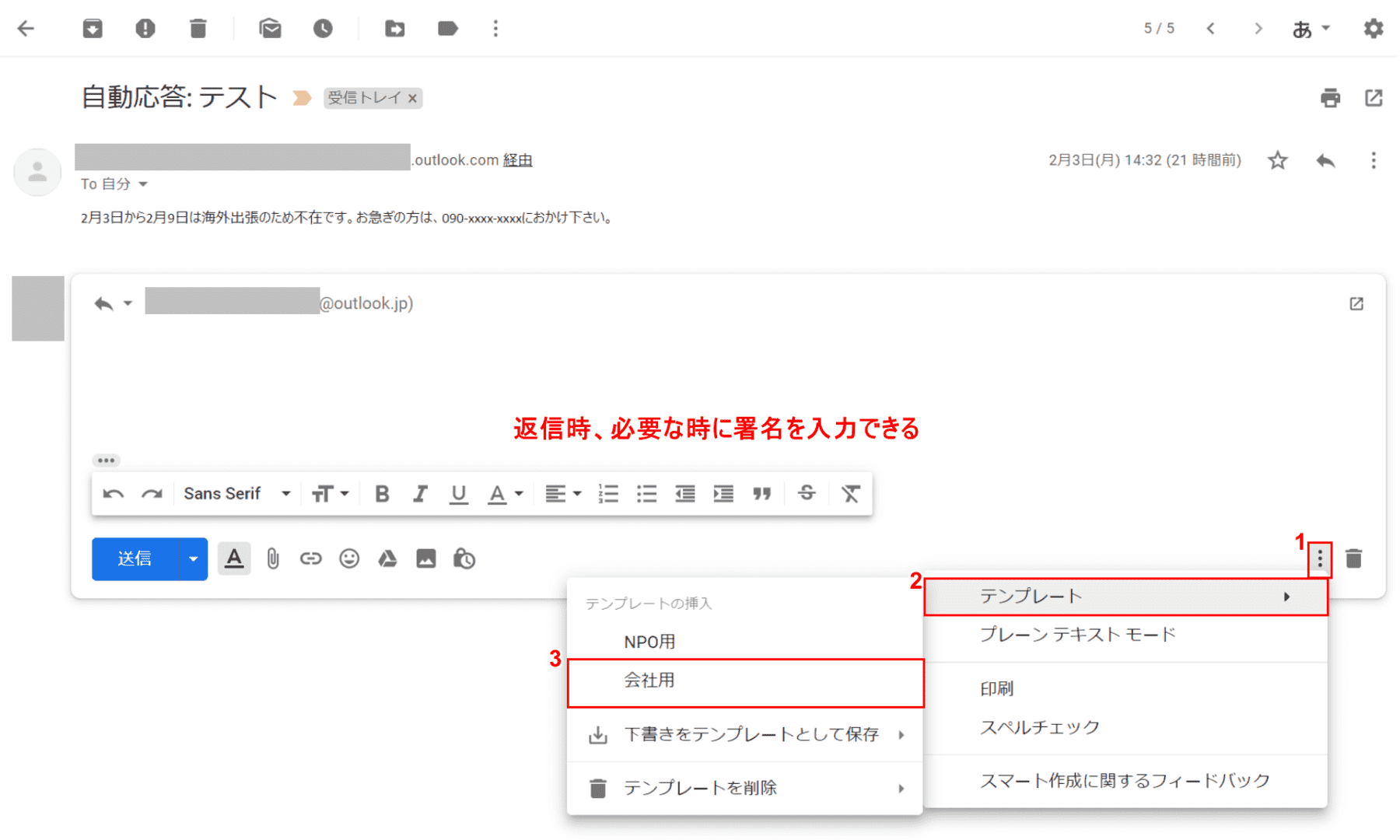This screenshot has width=1400, height=840.
Task: Open the text alignment dropdown
Action: pyautogui.click(x=563, y=494)
